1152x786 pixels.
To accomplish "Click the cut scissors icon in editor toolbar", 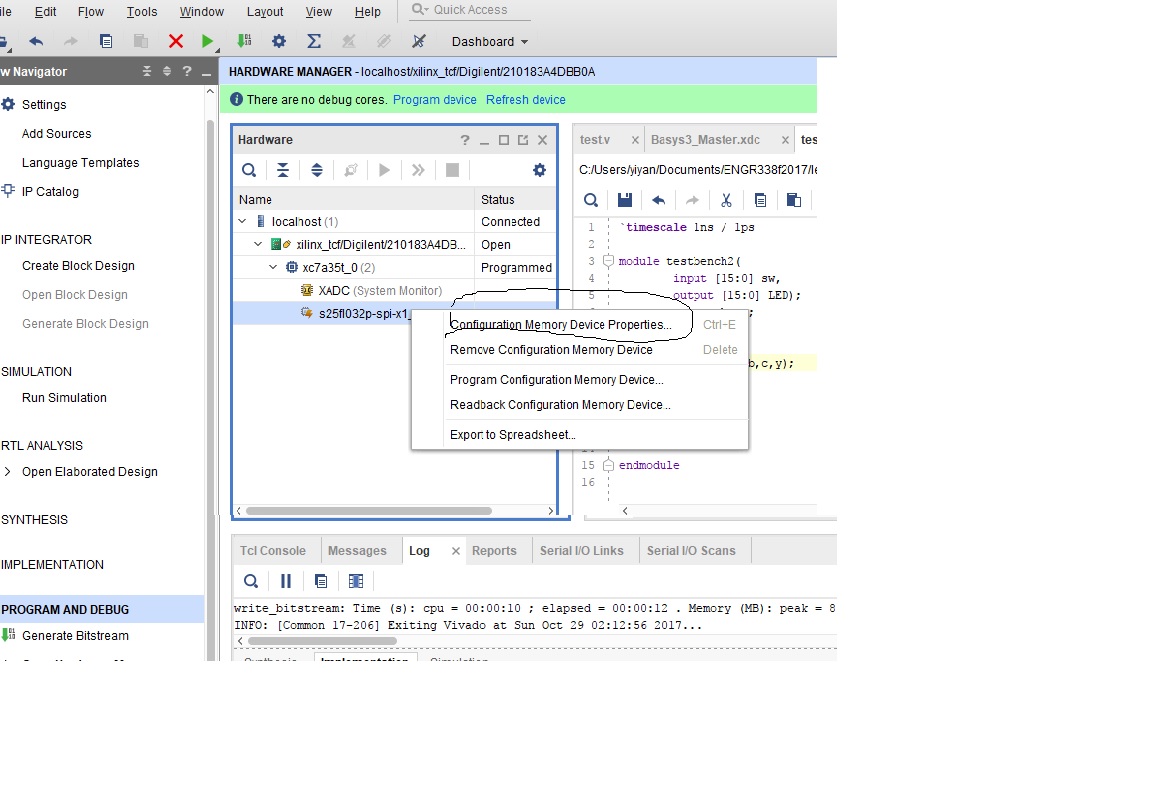I will click(726, 200).
